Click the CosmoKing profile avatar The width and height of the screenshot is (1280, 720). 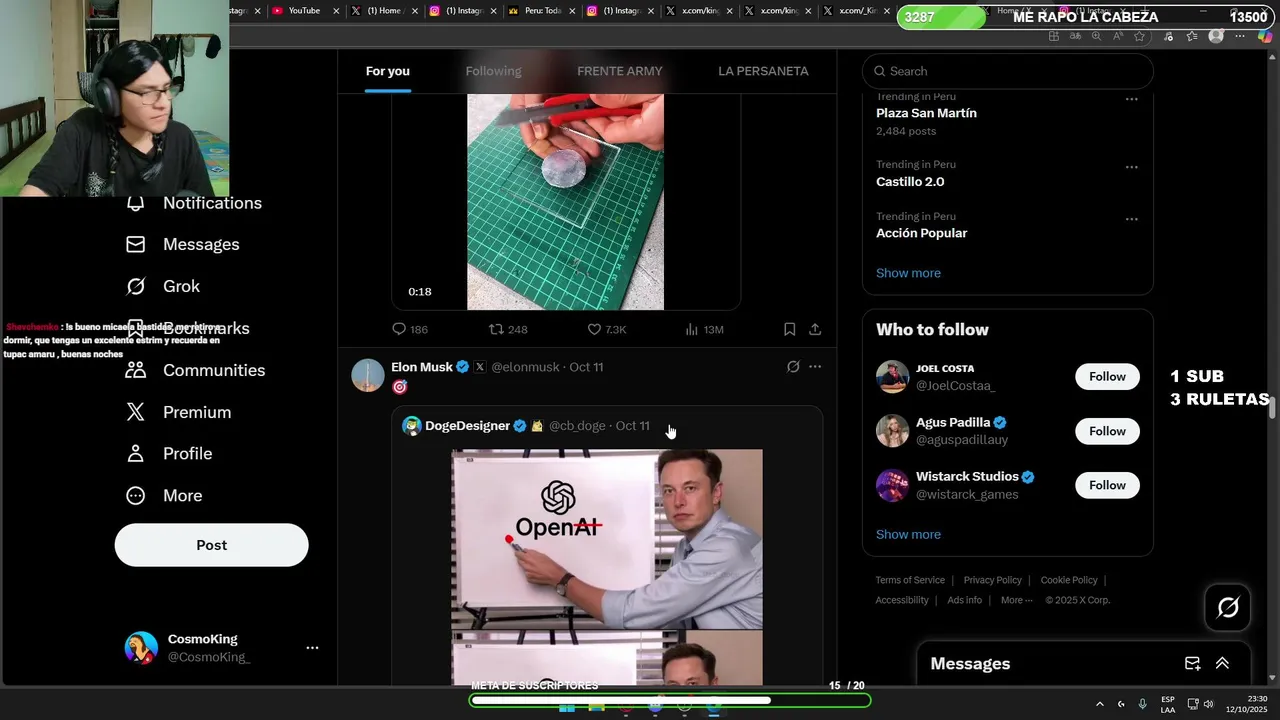point(141,648)
